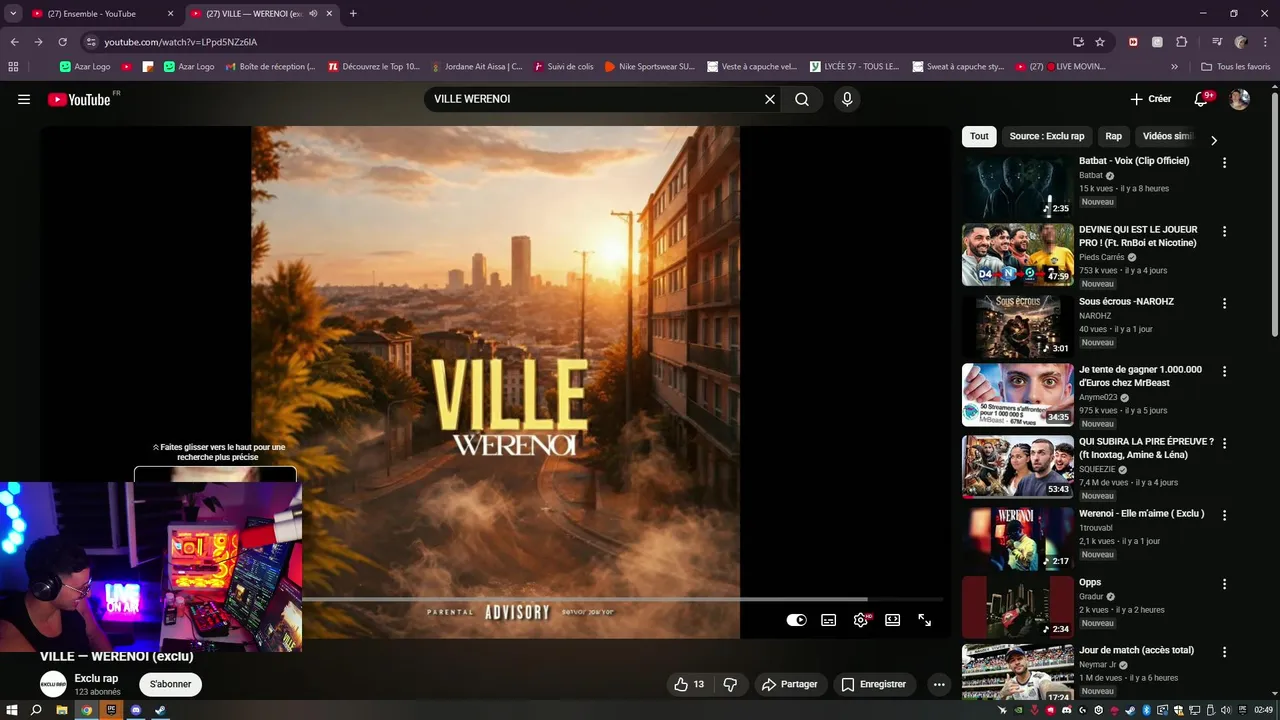1280x720 pixels.
Task: Show more bookmarks chevron
Action: pyautogui.click(x=1174, y=67)
